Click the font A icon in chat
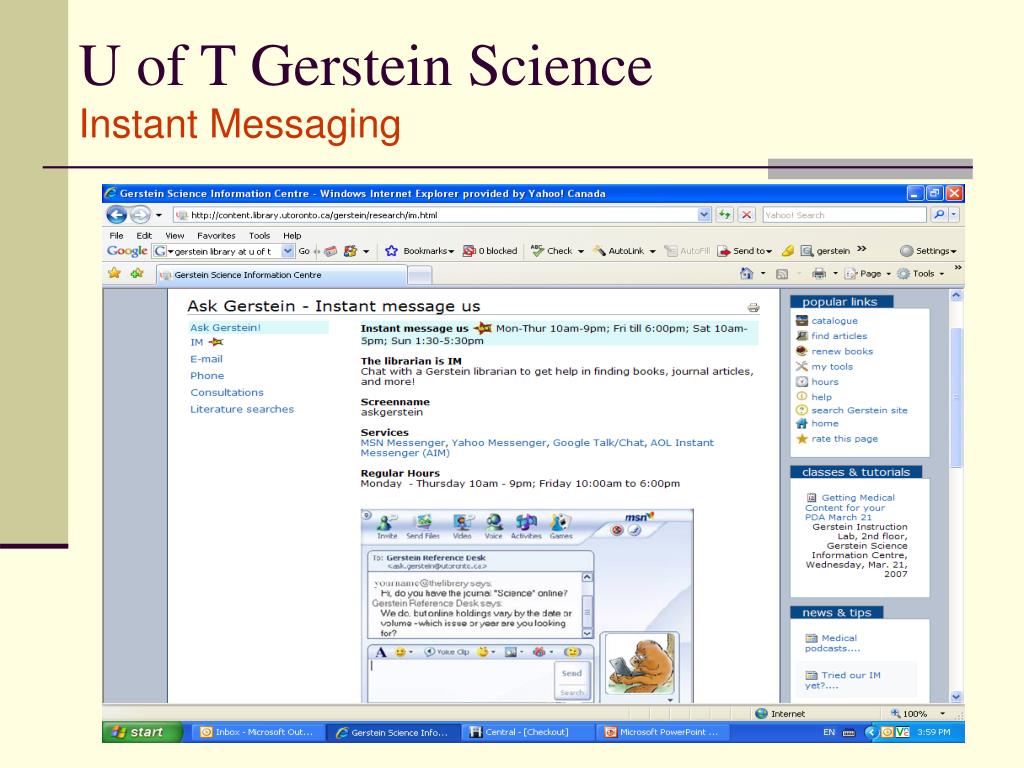 coord(381,652)
